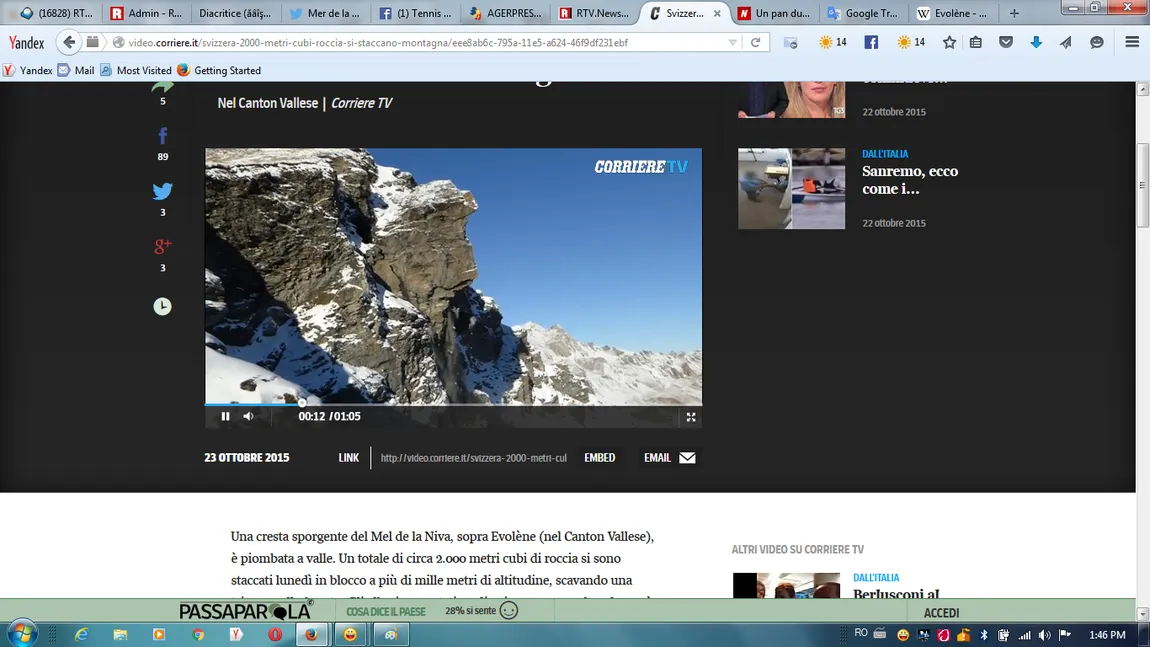The height and width of the screenshot is (647, 1150).
Task: Pause the Corriere TV video
Action: [225, 417]
